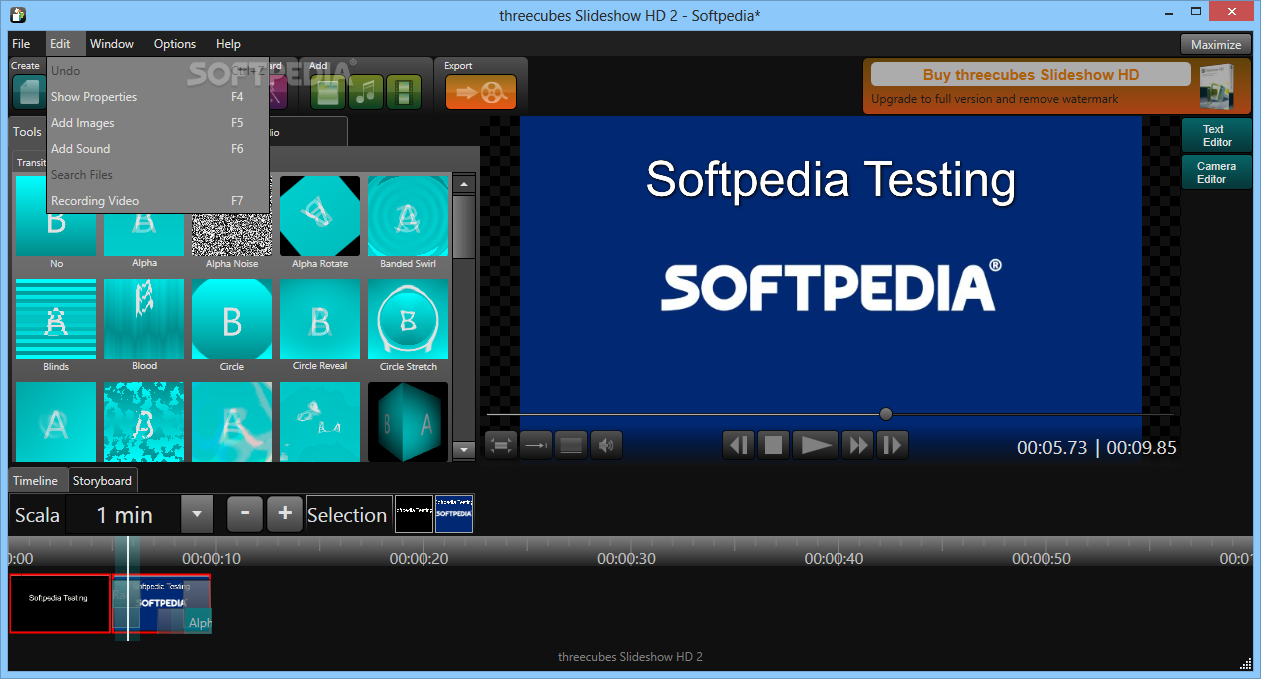Click the Alph transition block on timeline
The height and width of the screenshot is (679, 1261).
[x=198, y=622]
